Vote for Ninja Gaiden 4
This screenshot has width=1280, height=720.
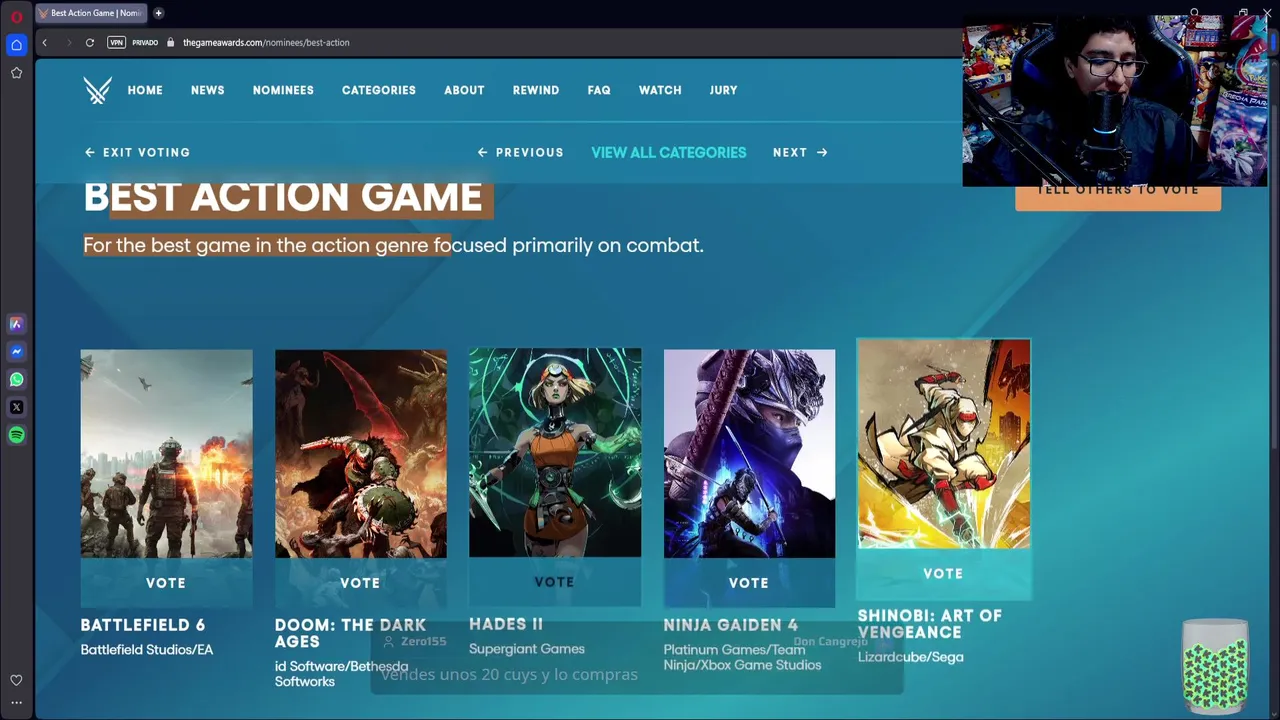749,583
